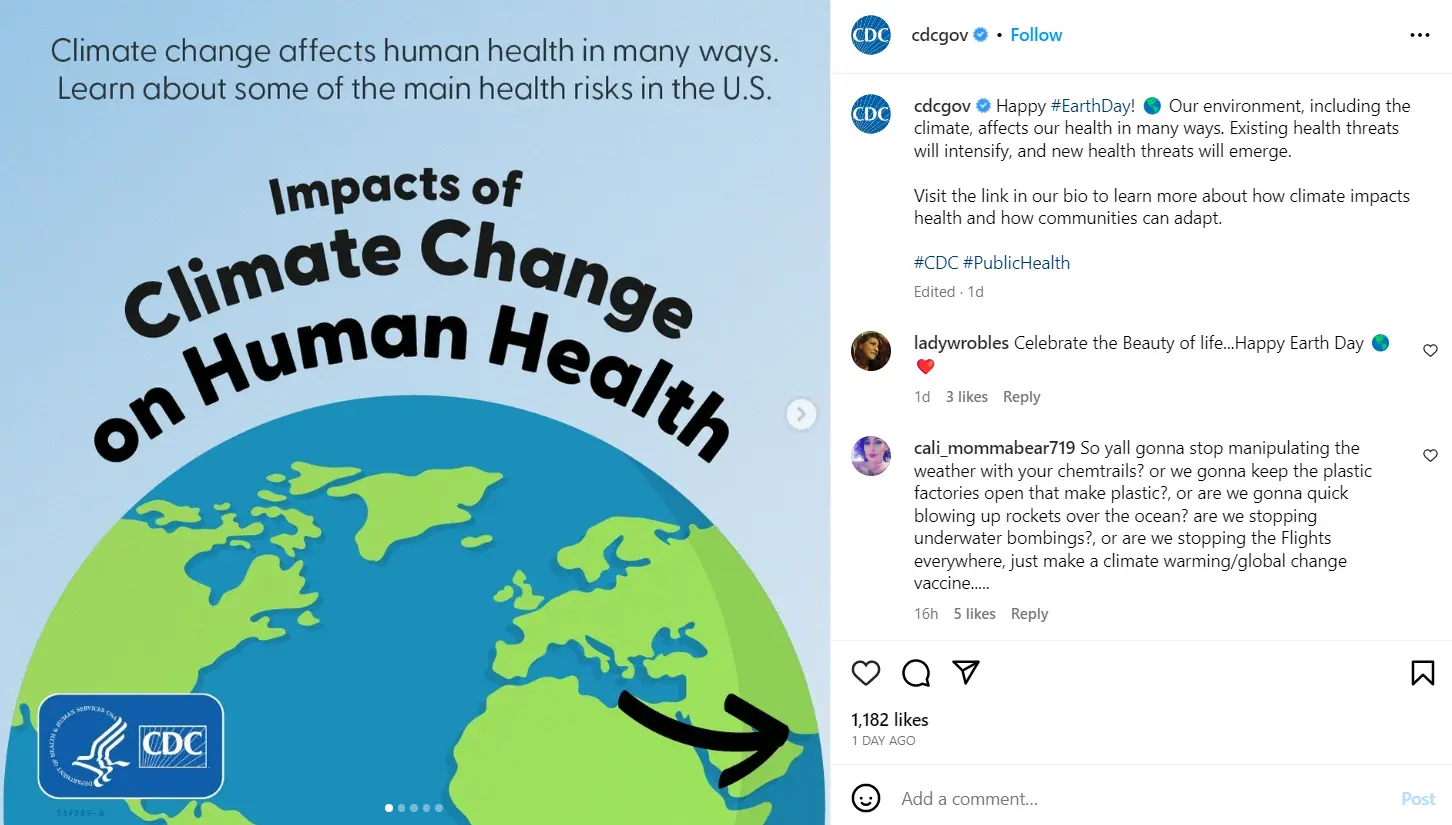View the 1,182 likes list

[x=890, y=720]
